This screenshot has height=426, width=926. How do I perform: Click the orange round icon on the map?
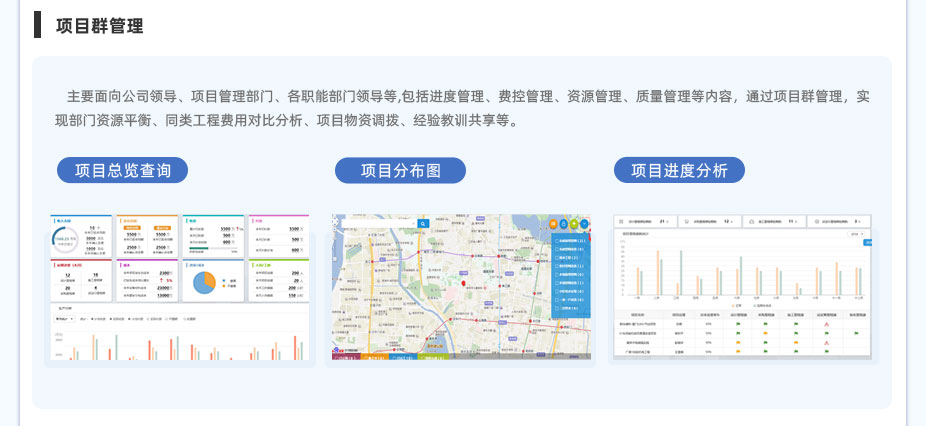[554, 224]
